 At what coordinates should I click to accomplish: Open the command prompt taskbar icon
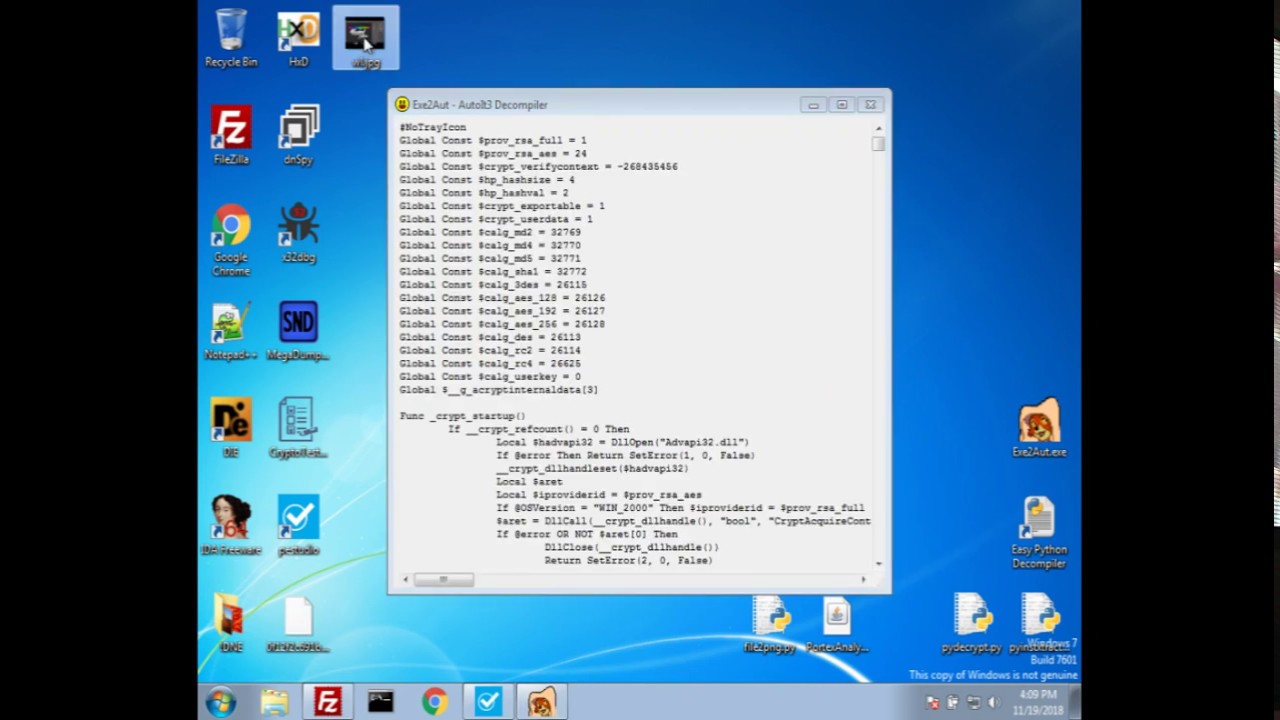[381, 702]
